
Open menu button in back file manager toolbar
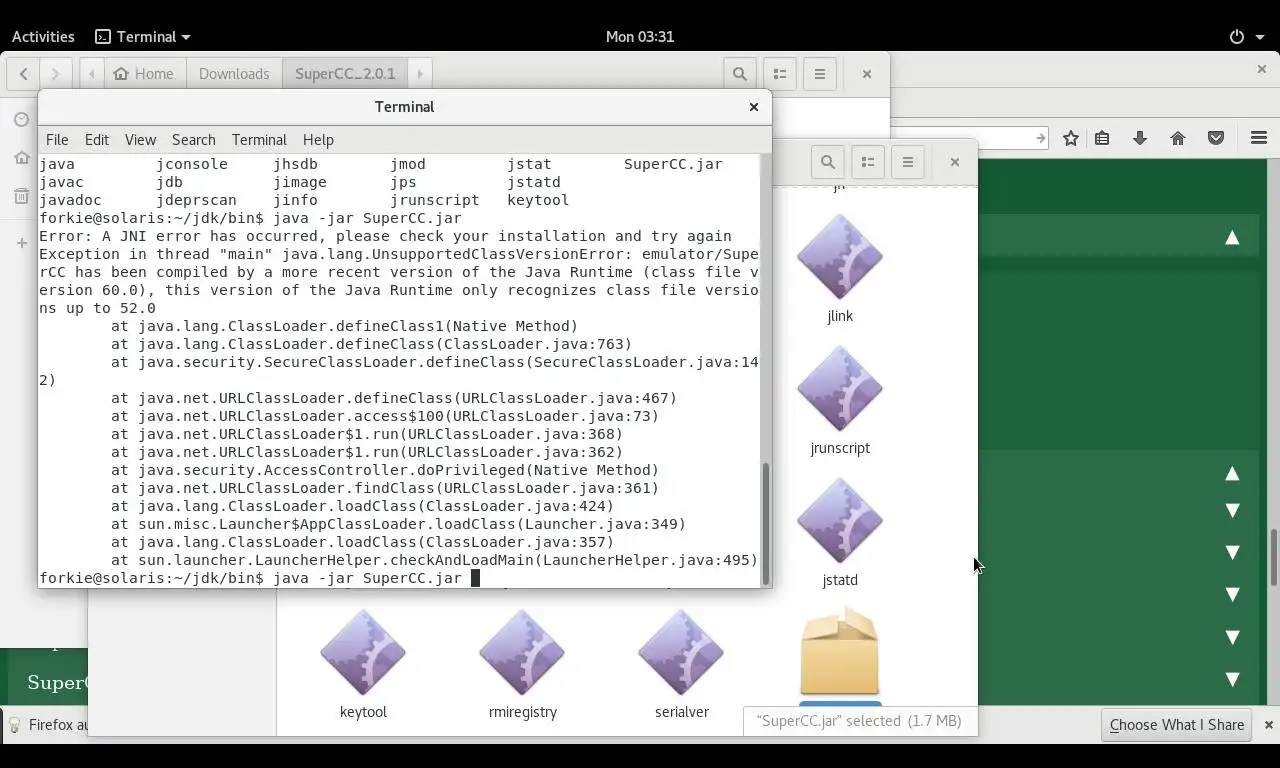click(x=820, y=74)
